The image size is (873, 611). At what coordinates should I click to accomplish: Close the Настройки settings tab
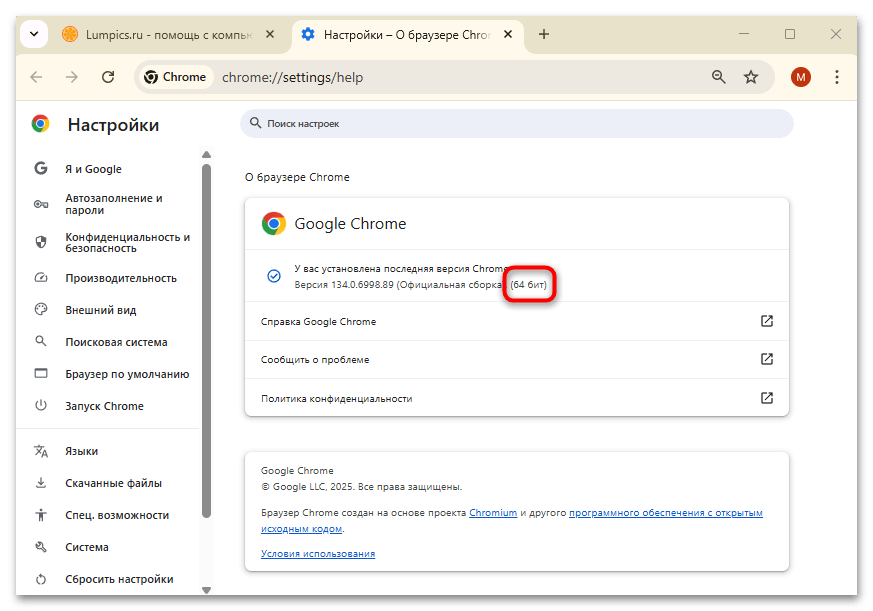[508, 35]
